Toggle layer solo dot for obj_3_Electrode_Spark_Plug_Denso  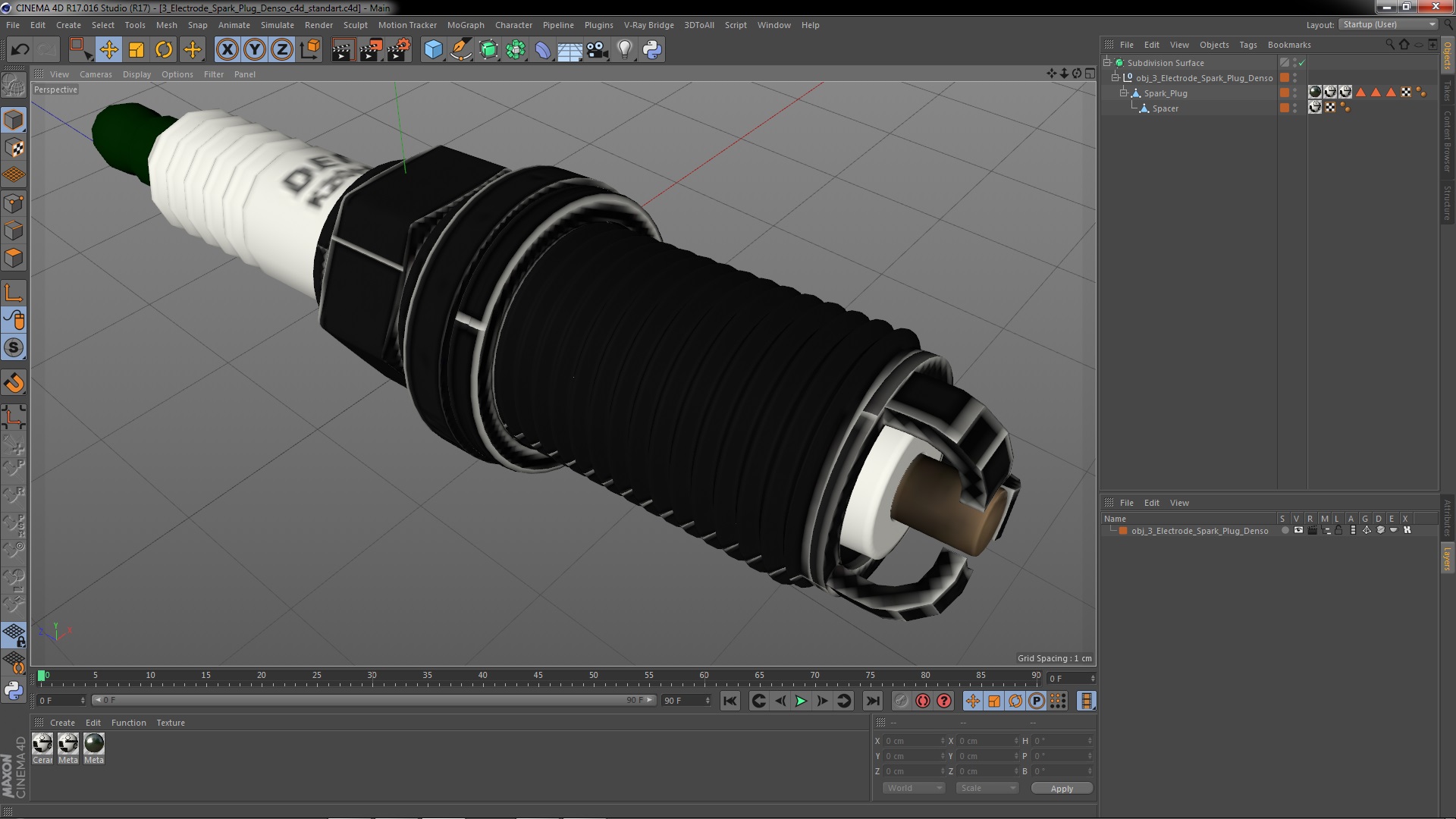pyautogui.click(x=1285, y=530)
